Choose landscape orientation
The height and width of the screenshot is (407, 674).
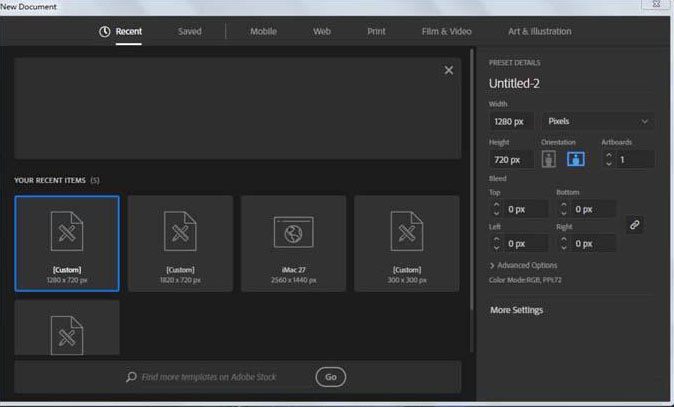[x=576, y=159]
